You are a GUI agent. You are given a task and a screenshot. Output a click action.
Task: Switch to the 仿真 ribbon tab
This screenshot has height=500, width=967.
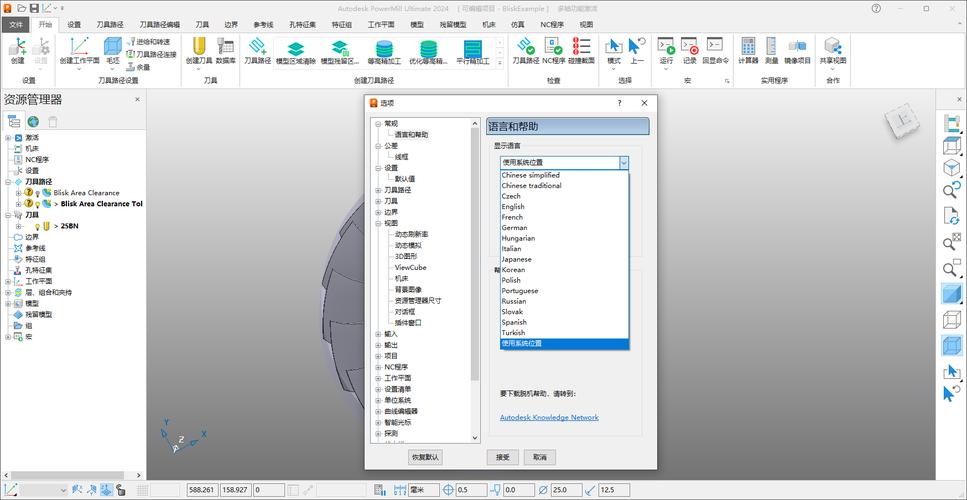[x=517, y=25]
